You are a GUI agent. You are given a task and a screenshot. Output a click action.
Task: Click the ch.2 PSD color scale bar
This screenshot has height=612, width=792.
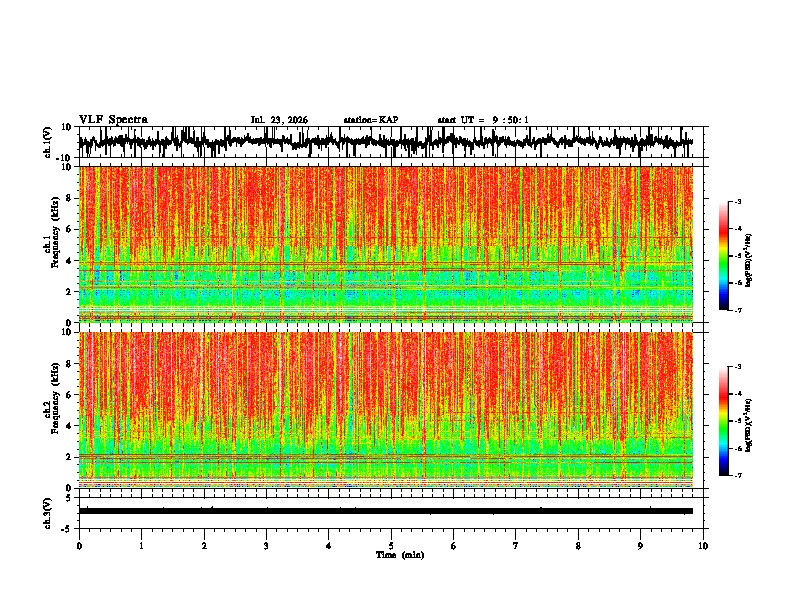(x=724, y=421)
